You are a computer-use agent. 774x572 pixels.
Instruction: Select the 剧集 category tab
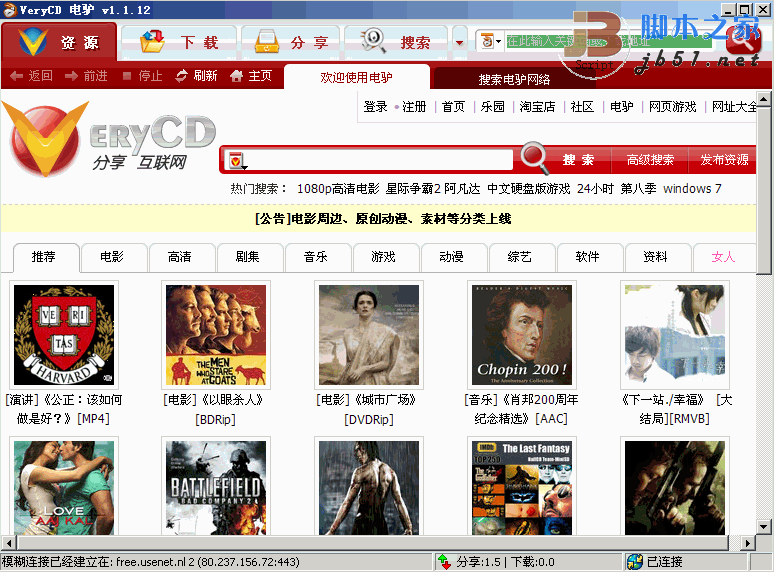click(x=250, y=257)
